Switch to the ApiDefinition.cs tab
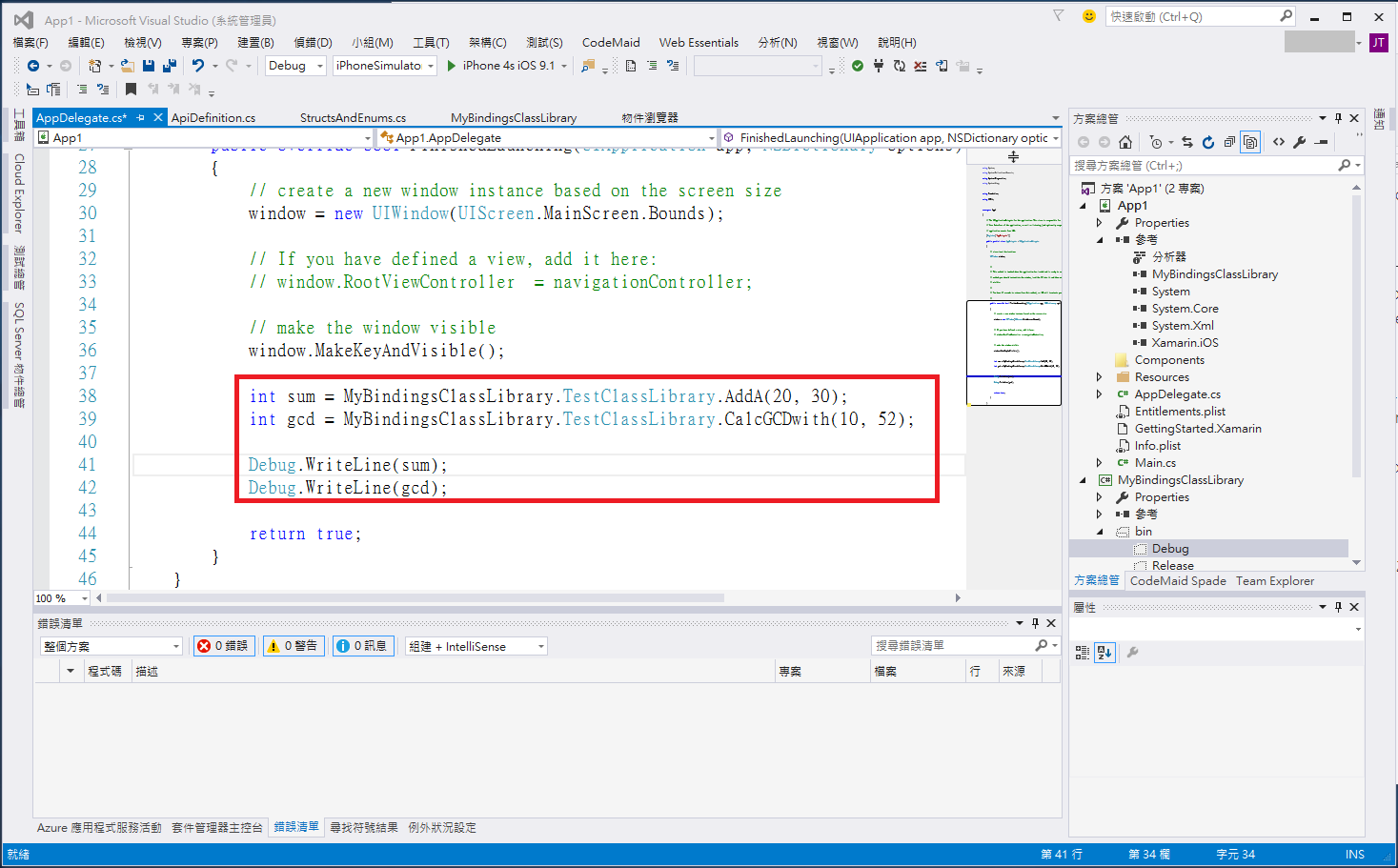The image size is (1398, 868). point(213,118)
